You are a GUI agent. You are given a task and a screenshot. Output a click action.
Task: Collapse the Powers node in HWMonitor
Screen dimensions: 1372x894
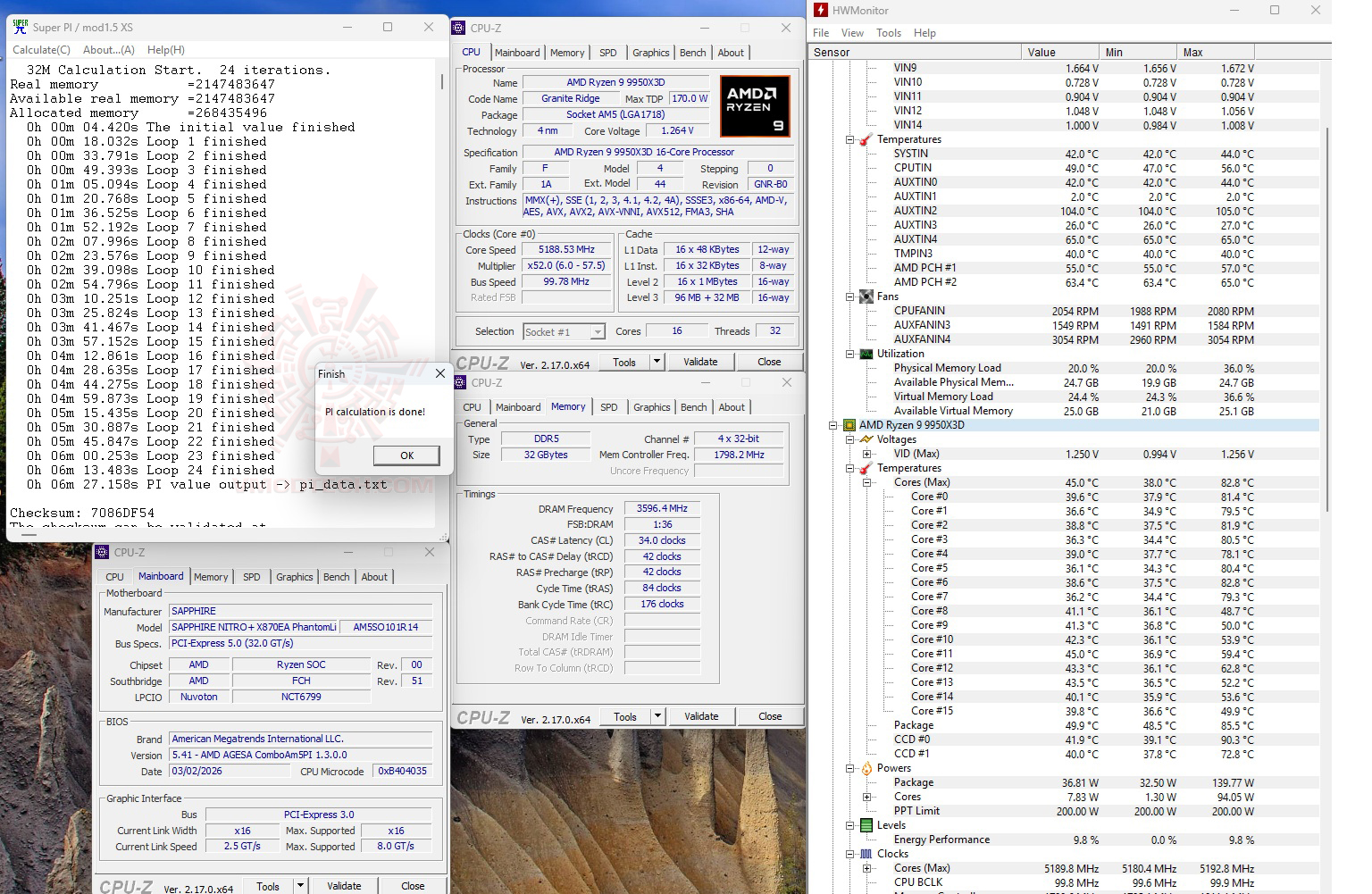click(850, 768)
